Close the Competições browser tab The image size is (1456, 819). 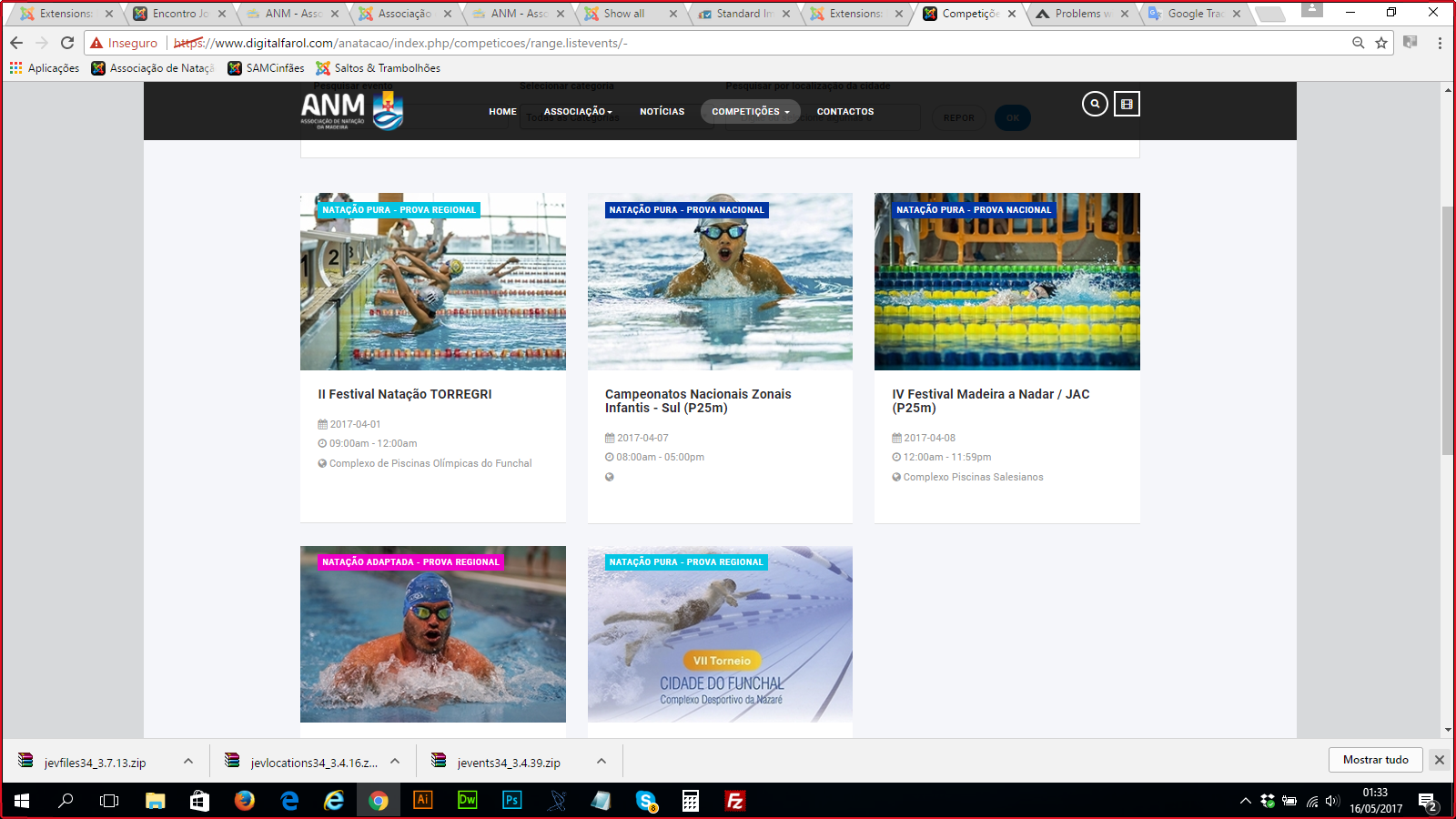[x=1011, y=14]
